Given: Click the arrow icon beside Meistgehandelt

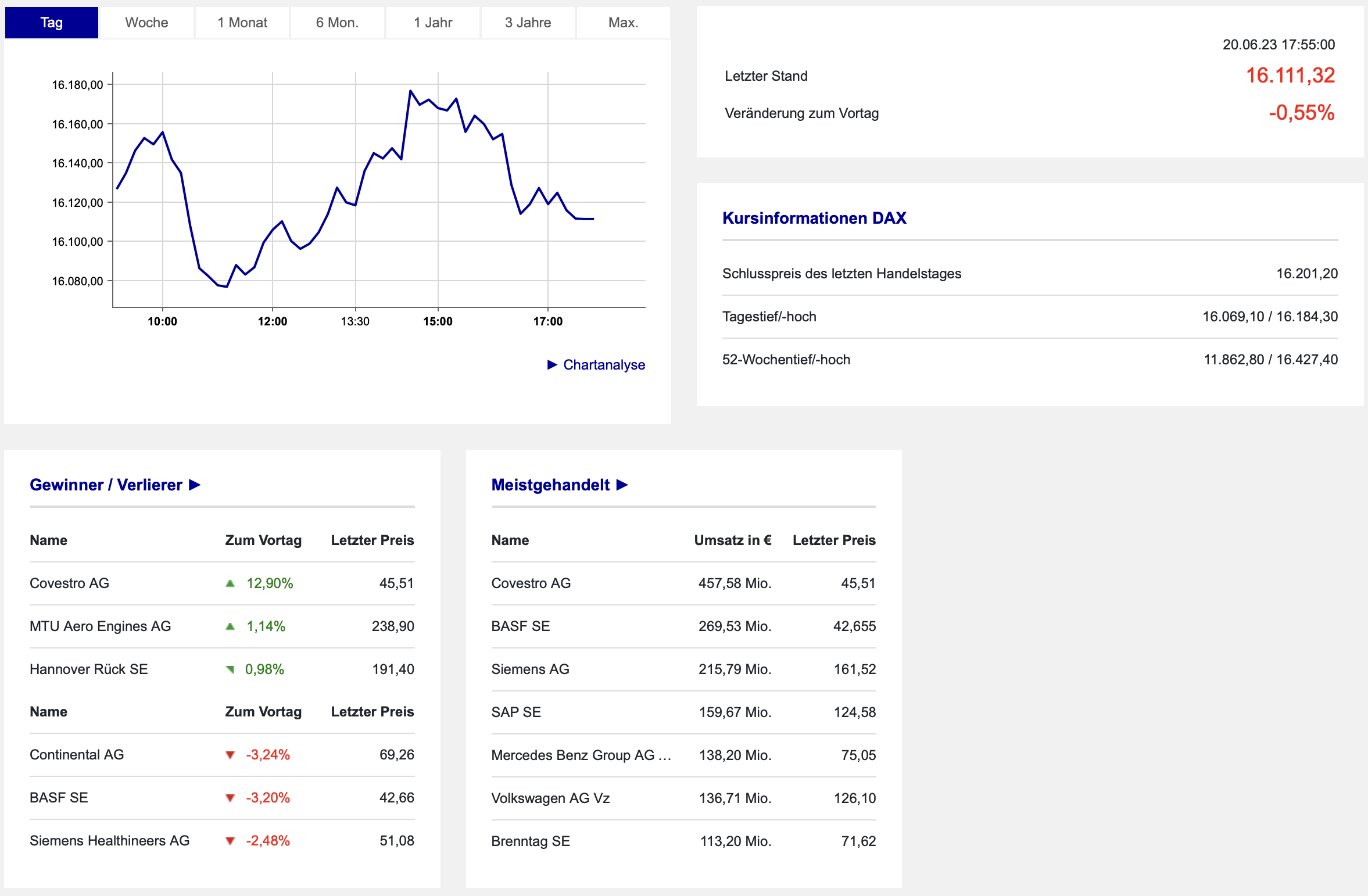Looking at the screenshot, I should [x=622, y=485].
